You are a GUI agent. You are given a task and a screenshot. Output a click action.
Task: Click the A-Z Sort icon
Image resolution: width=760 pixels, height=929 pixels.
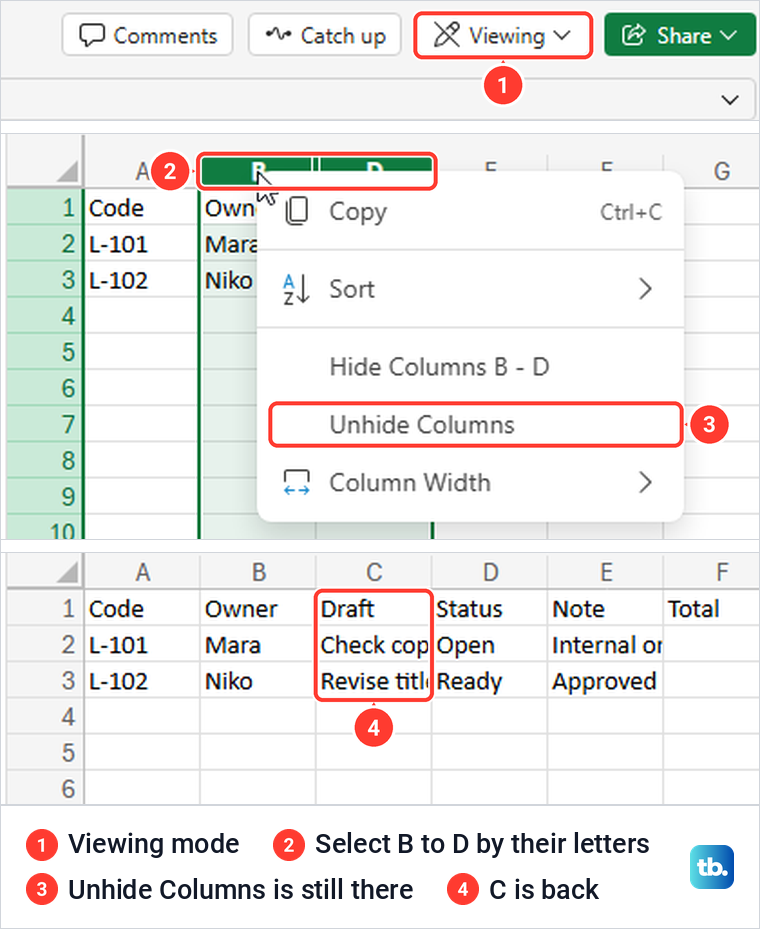tap(296, 289)
